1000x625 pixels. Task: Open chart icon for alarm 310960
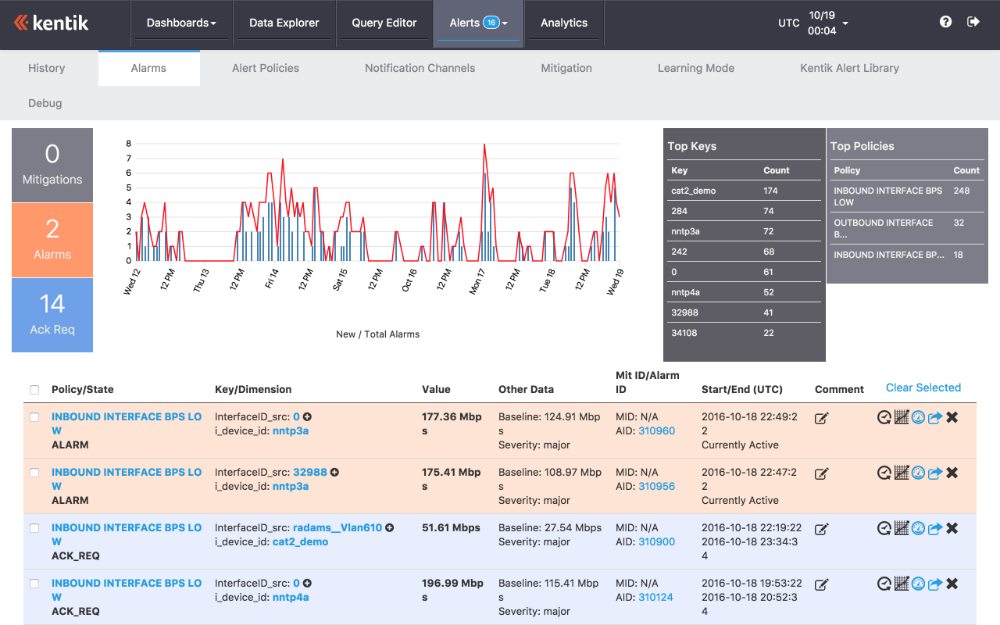point(901,418)
